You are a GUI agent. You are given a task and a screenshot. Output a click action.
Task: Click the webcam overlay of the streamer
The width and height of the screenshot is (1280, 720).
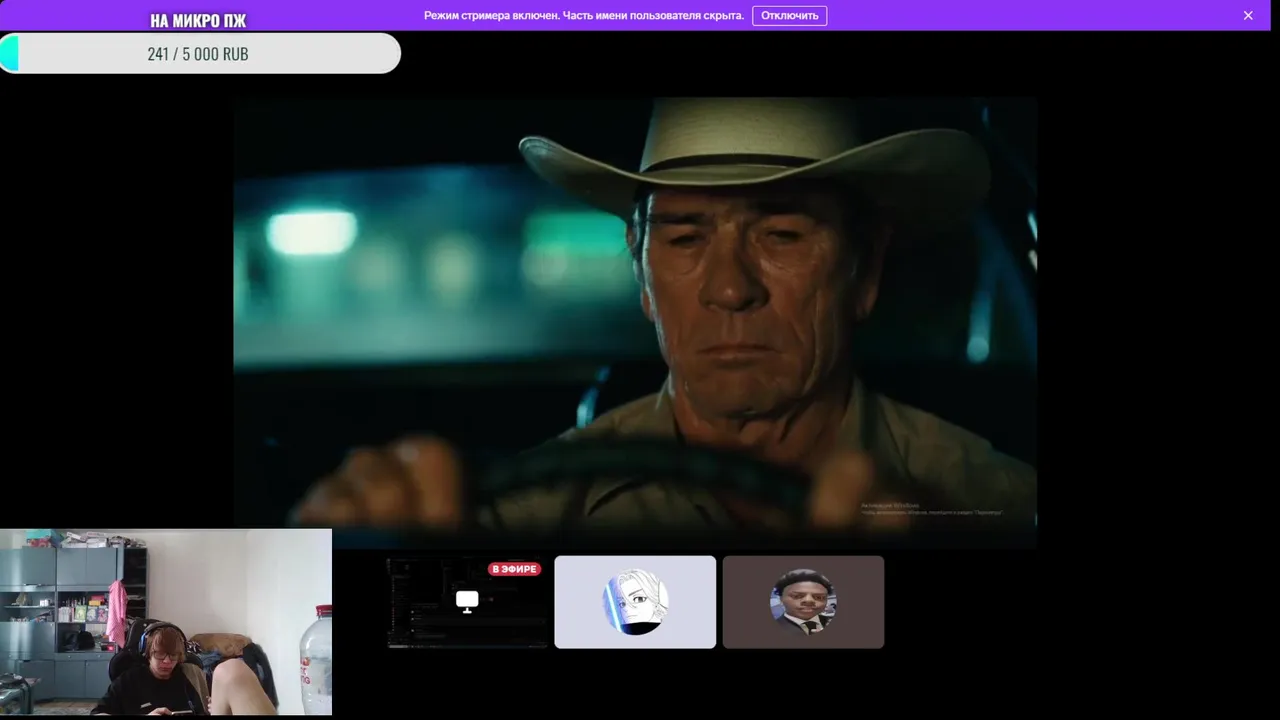(166, 622)
